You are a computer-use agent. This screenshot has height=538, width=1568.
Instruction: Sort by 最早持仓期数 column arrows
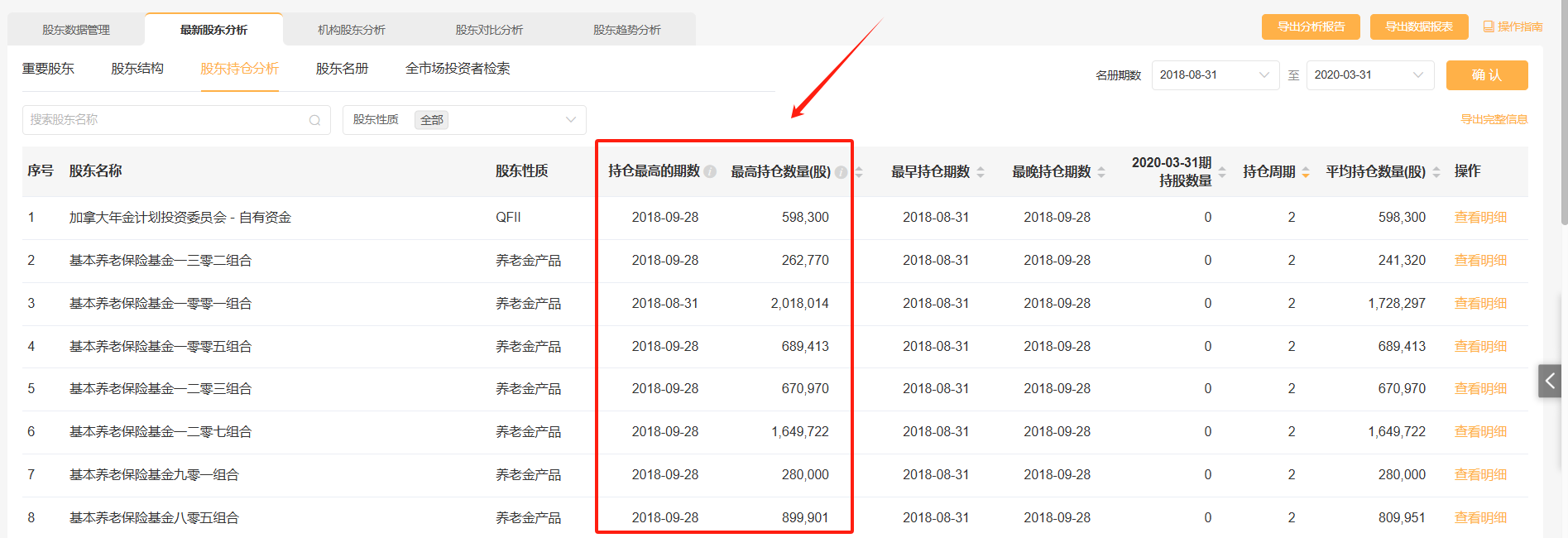click(981, 172)
